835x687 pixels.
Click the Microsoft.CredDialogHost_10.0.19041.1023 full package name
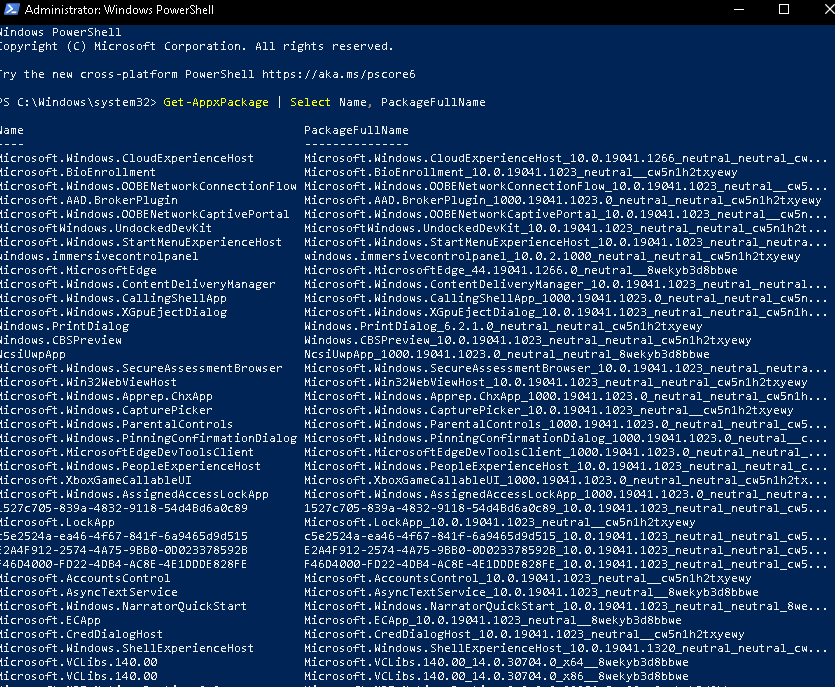pos(524,634)
